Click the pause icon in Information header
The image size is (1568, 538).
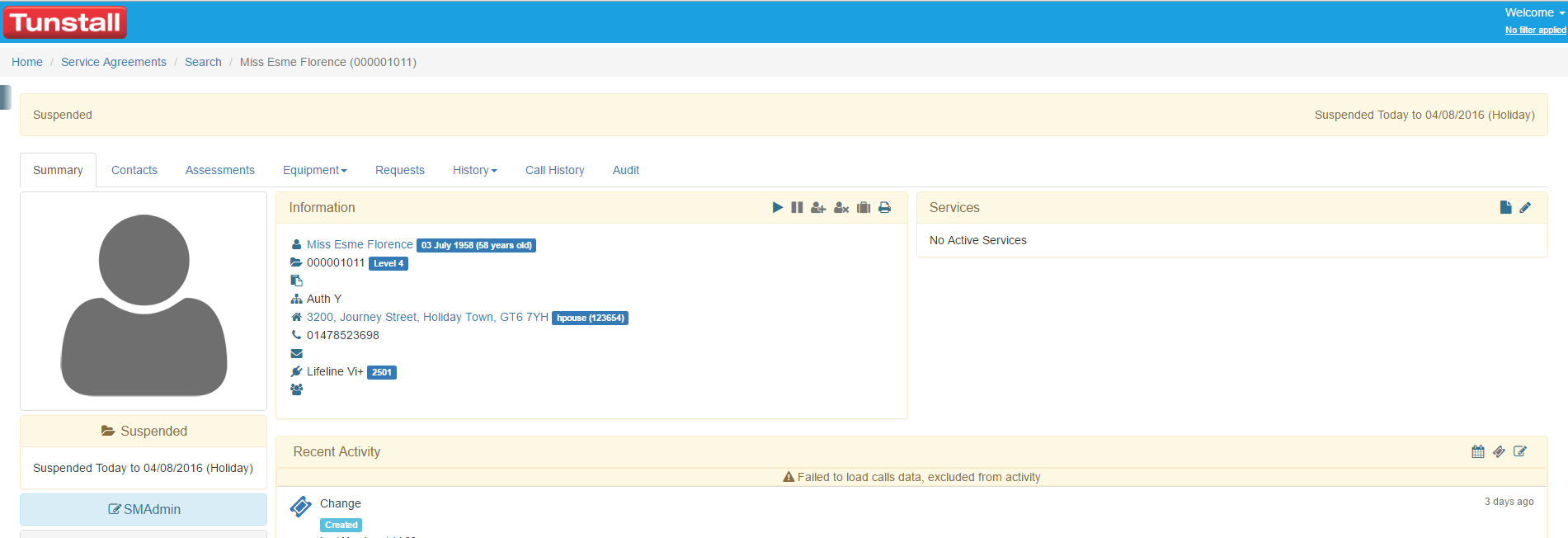point(797,208)
